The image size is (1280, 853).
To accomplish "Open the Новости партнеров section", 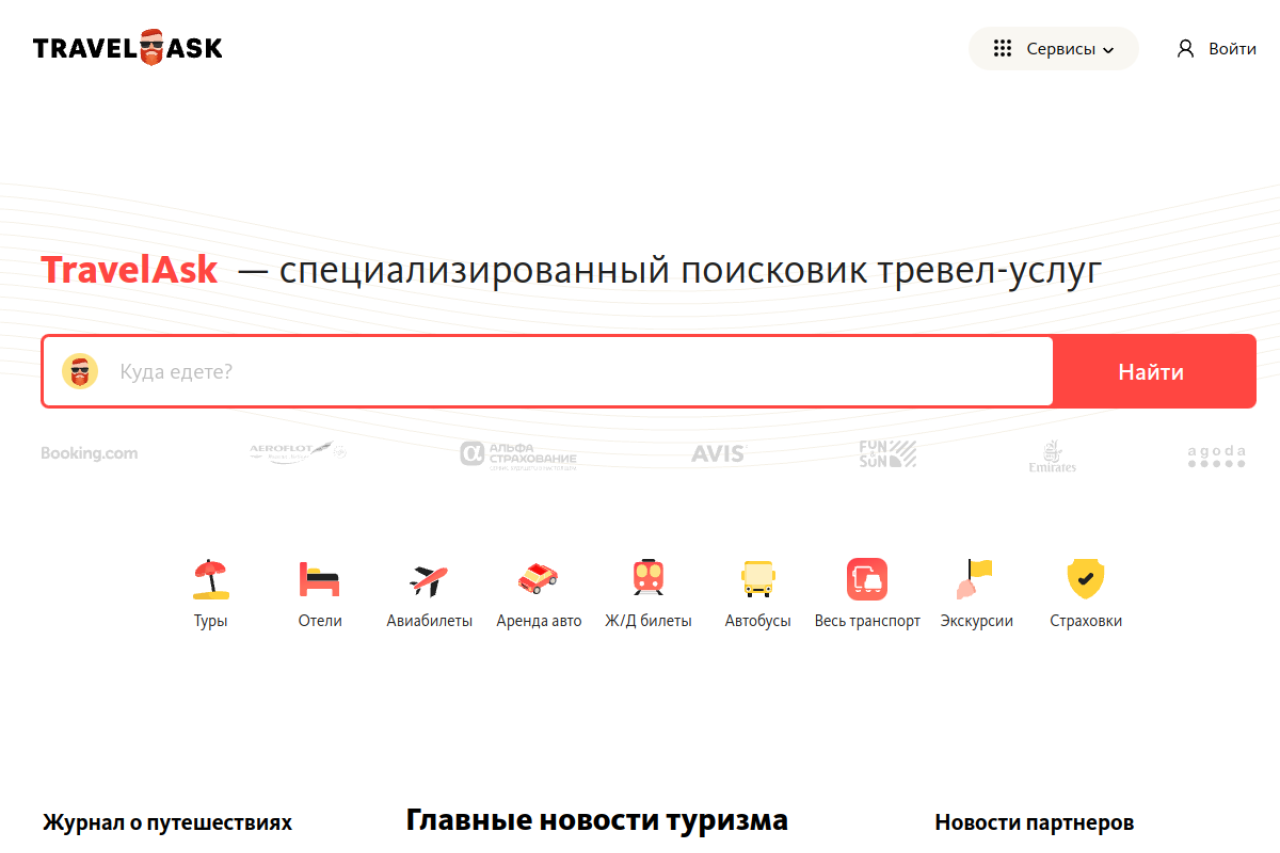I will pyautogui.click(x=1034, y=823).
